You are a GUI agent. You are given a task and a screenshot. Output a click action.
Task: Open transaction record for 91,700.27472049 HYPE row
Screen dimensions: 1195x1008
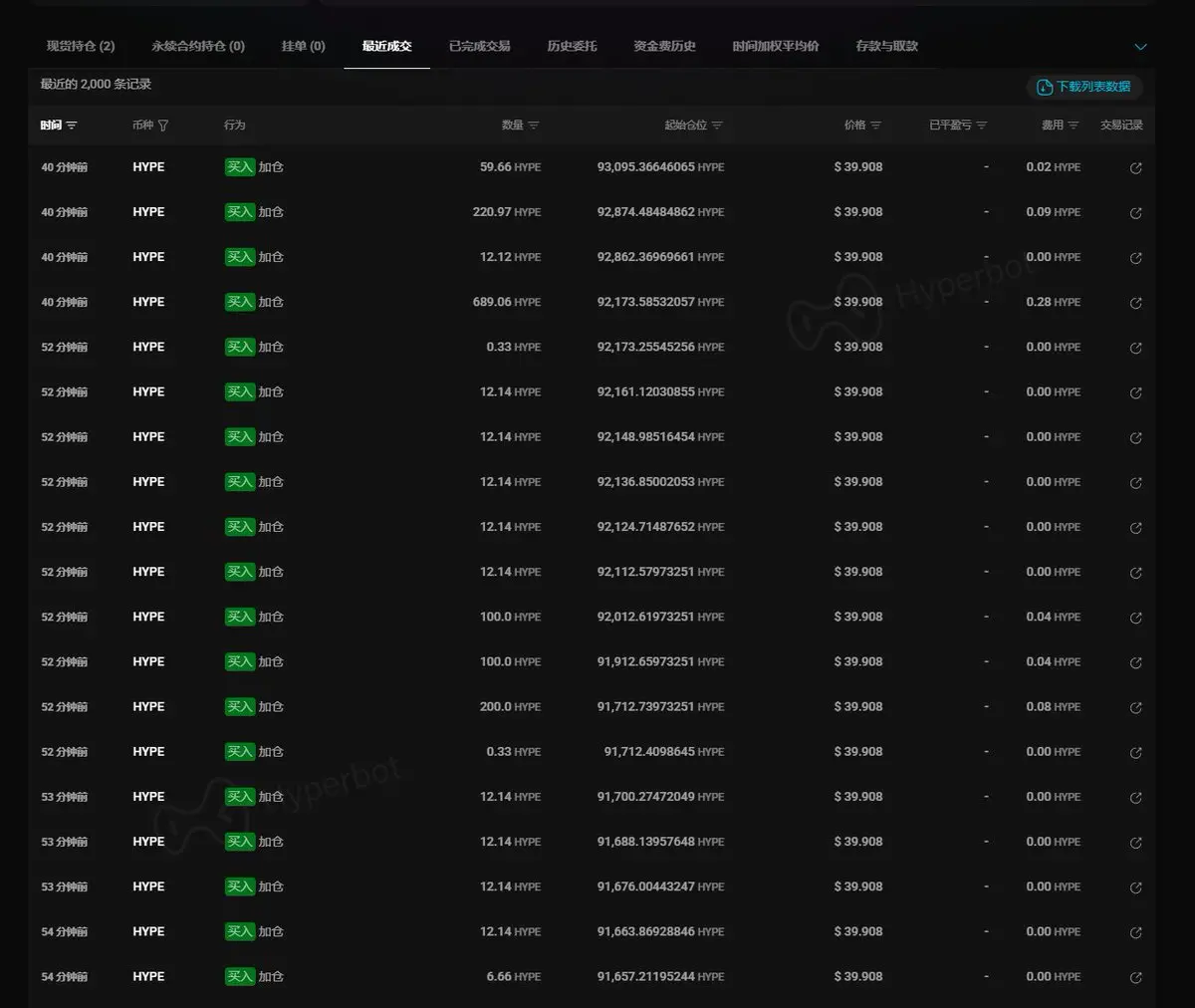[x=1135, y=798]
